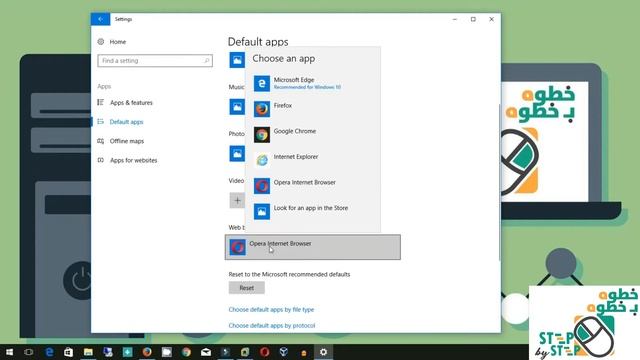Viewport: 640px width, 360px height.
Task: Click the Music player default app icon
Action: point(237,107)
